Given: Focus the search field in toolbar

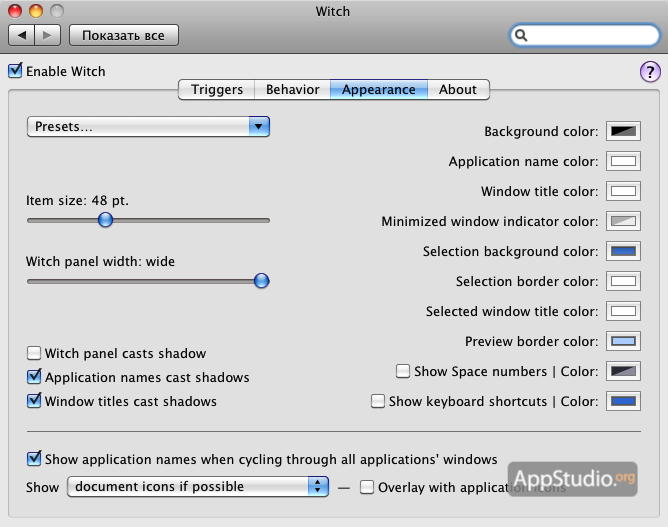Looking at the screenshot, I should tap(584, 35).
